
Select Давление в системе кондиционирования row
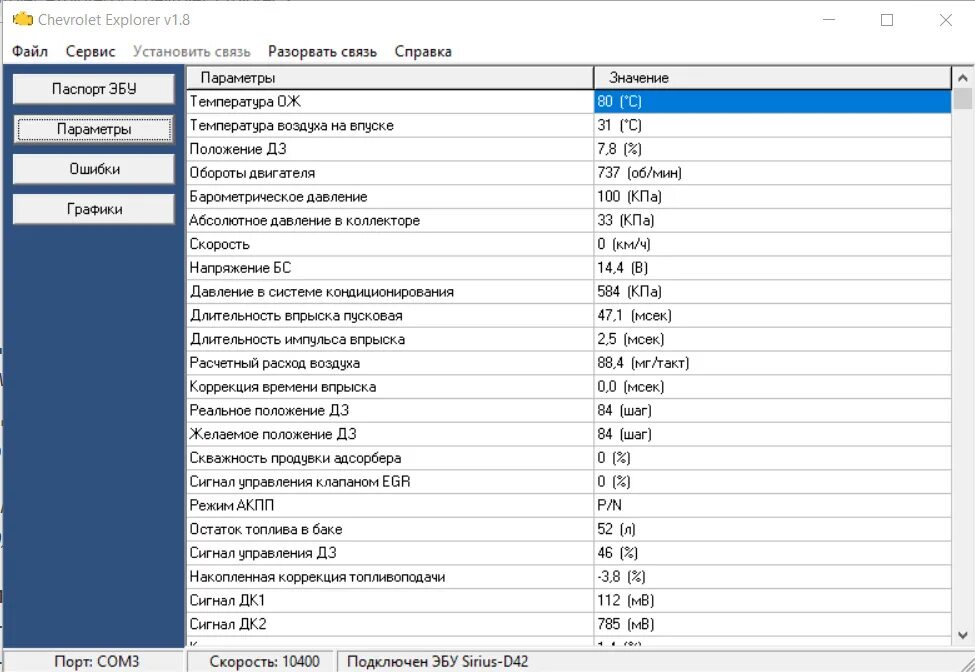569,291
